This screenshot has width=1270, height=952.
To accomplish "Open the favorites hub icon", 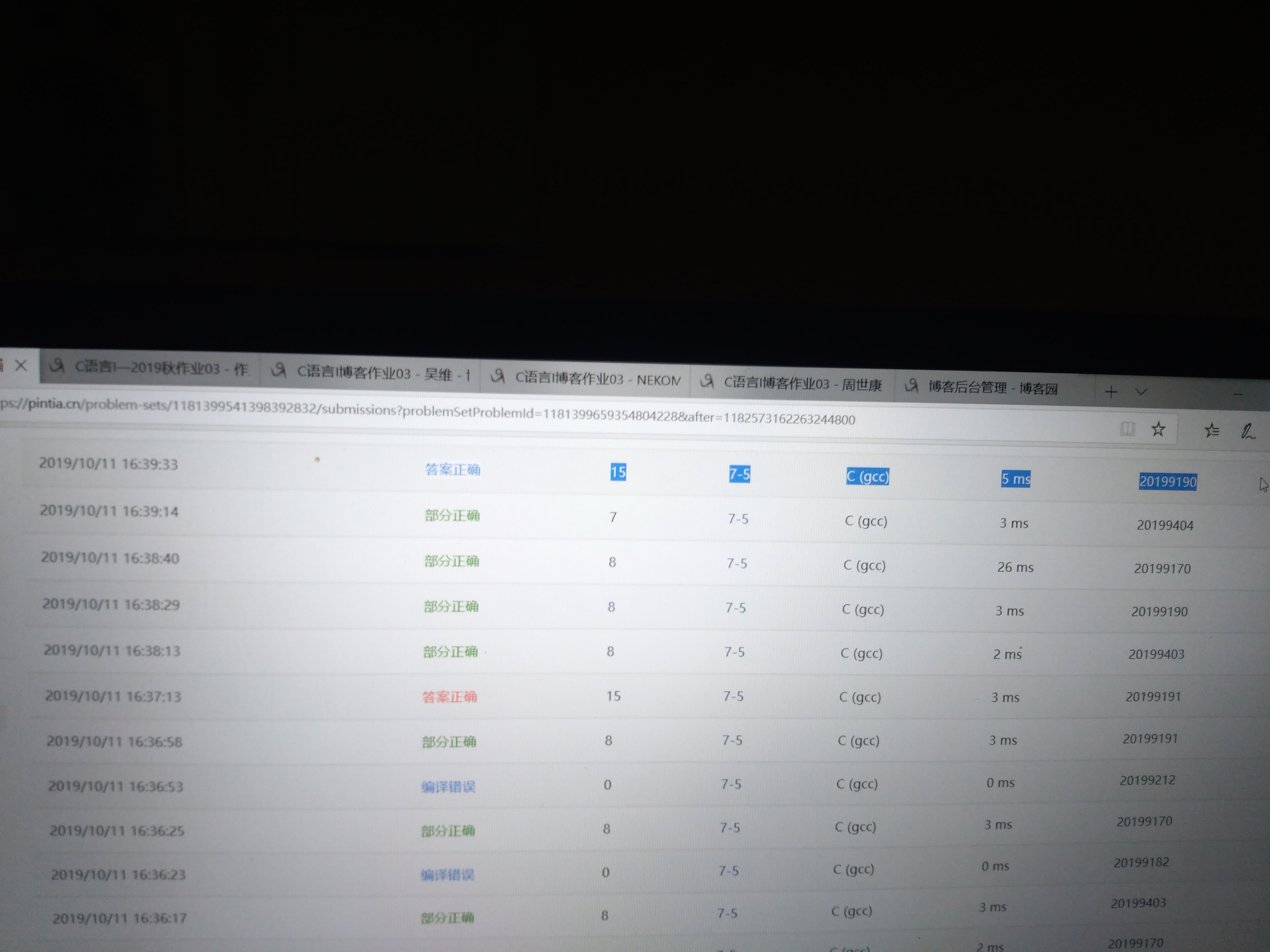I will point(1211,430).
